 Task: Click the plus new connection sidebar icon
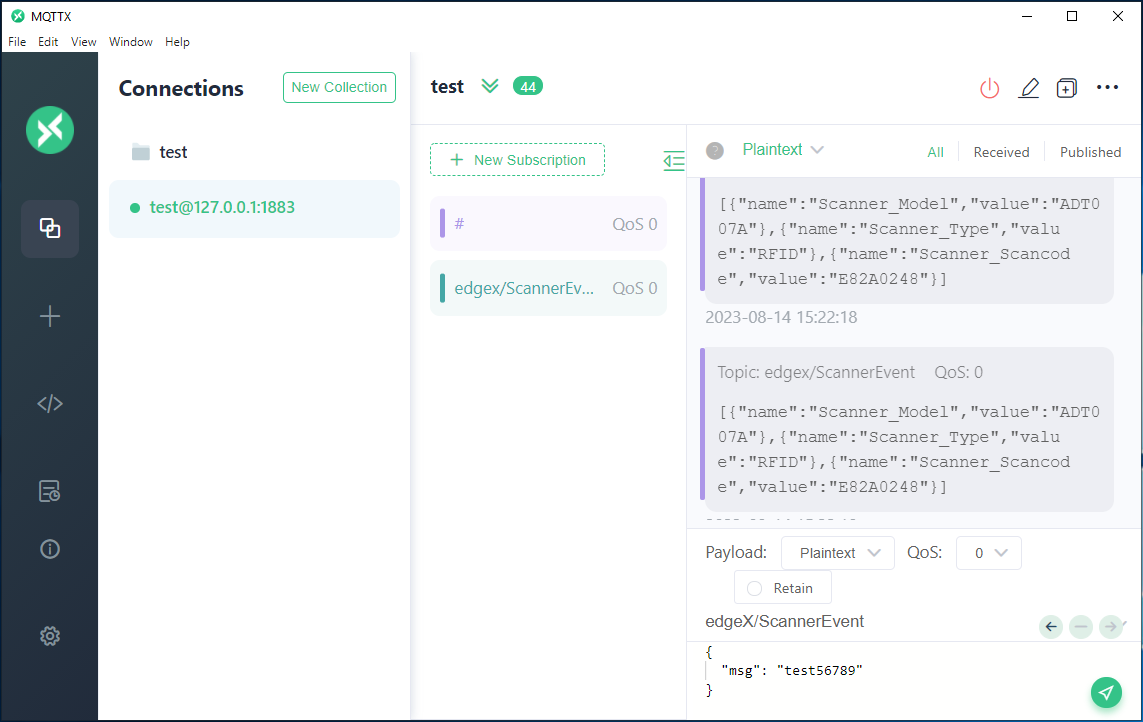pos(50,317)
